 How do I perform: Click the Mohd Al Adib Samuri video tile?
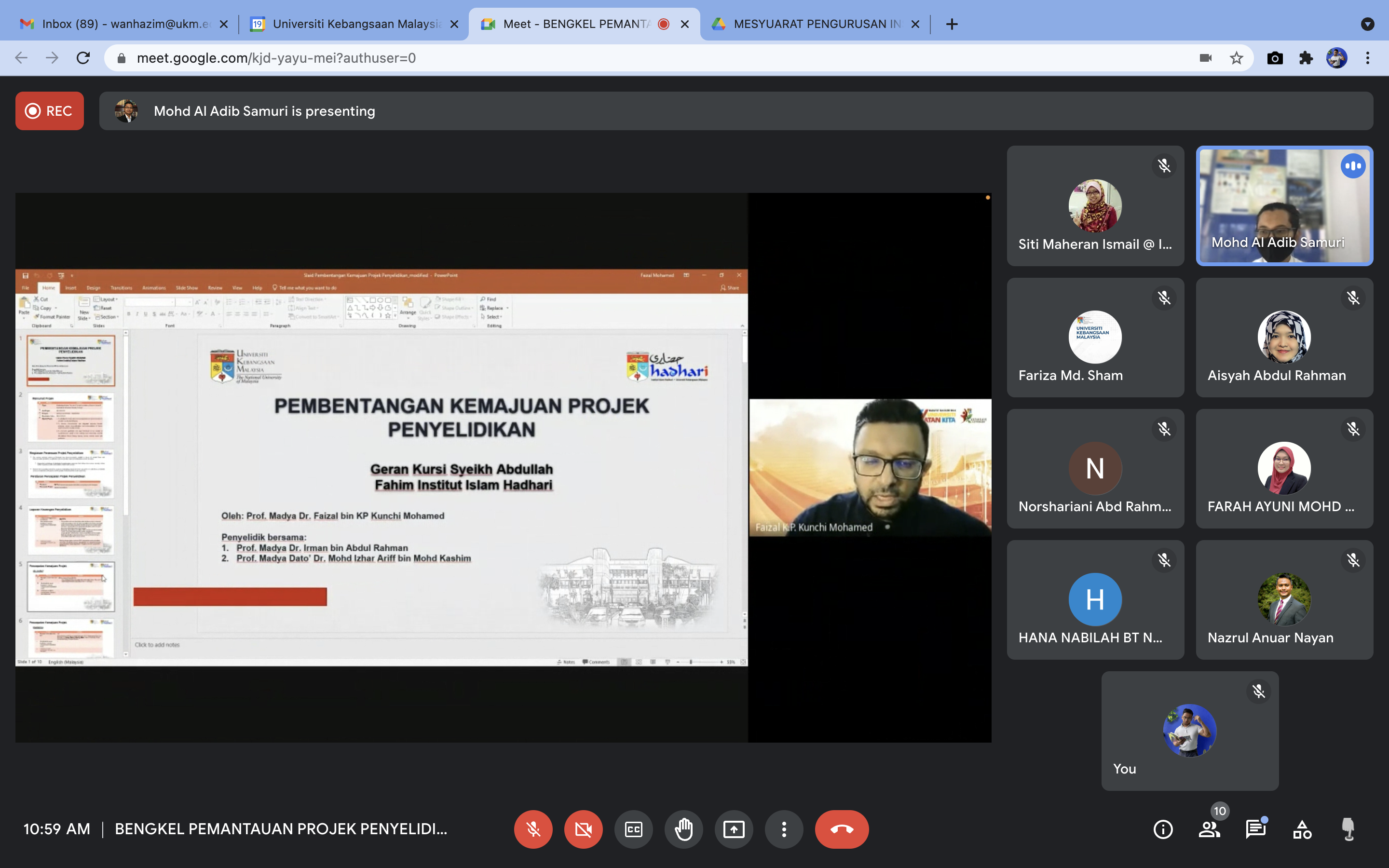click(x=1284, y=205)
